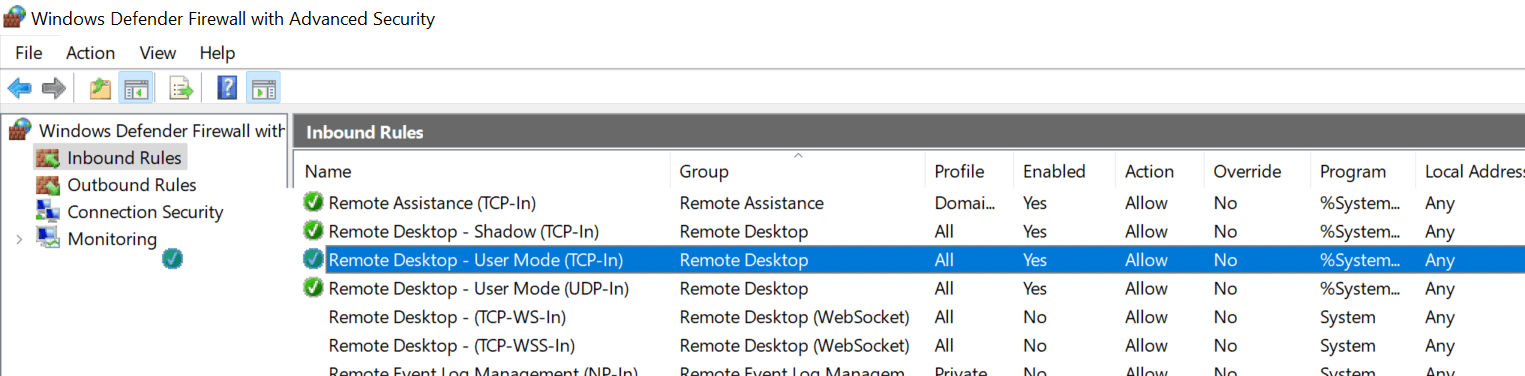Click green check icon of Remote Assistance (TCP-In)
Screen dimensions: 1525x376
(314, 203)
